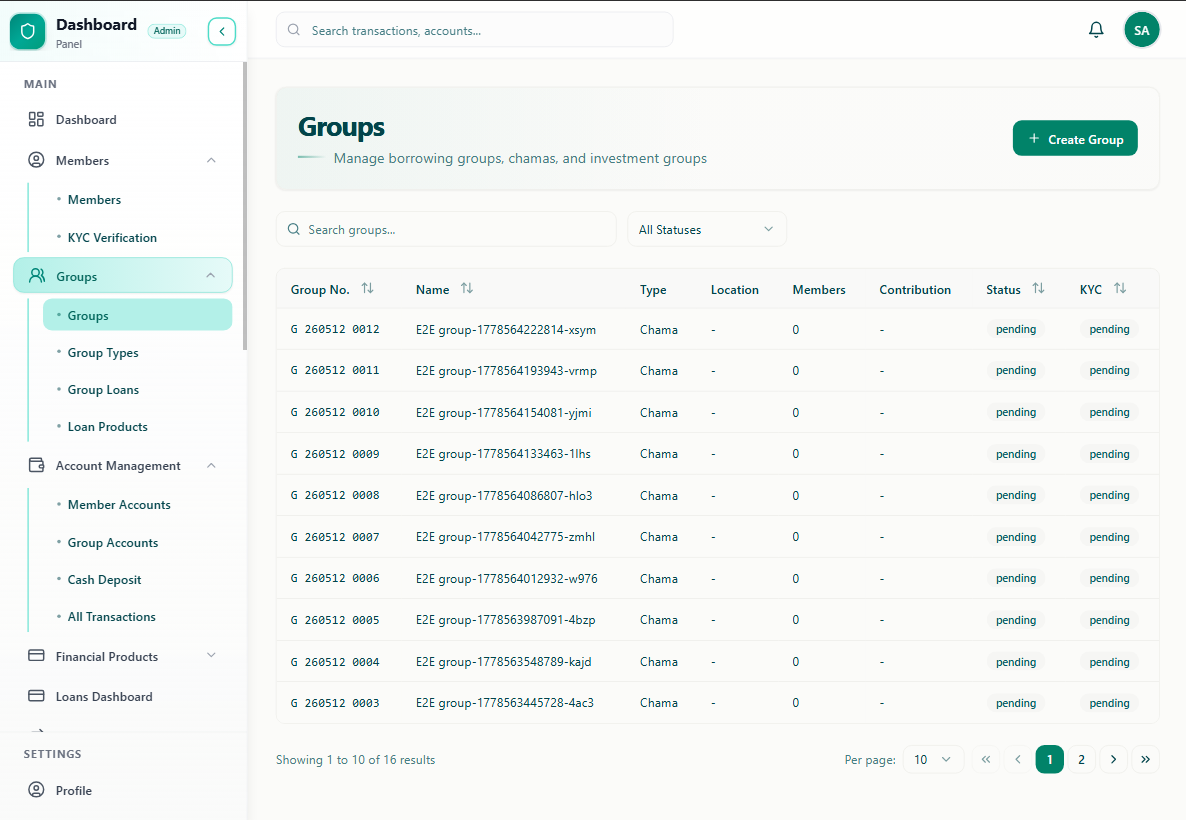Click the Admin badge

pyautogui.click(x=166, y=31)
